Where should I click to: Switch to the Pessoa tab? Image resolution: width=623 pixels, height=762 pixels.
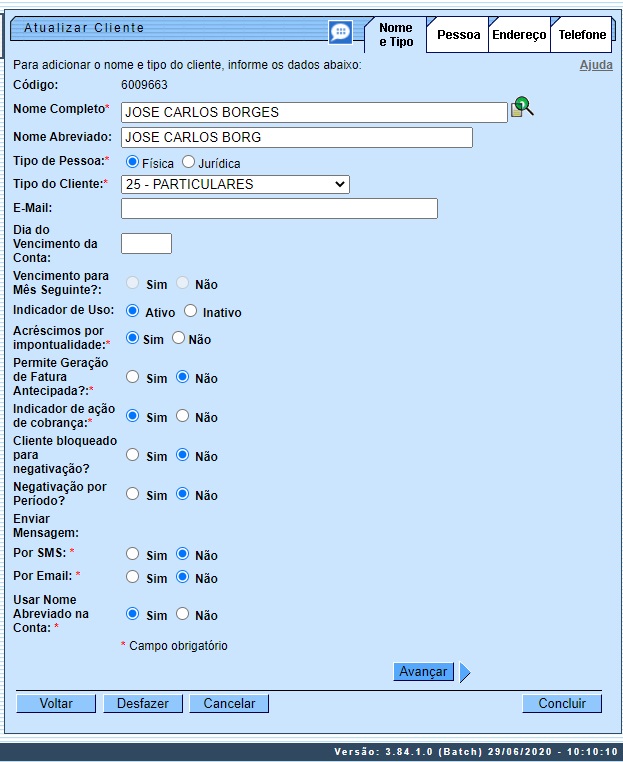[458, 35]
